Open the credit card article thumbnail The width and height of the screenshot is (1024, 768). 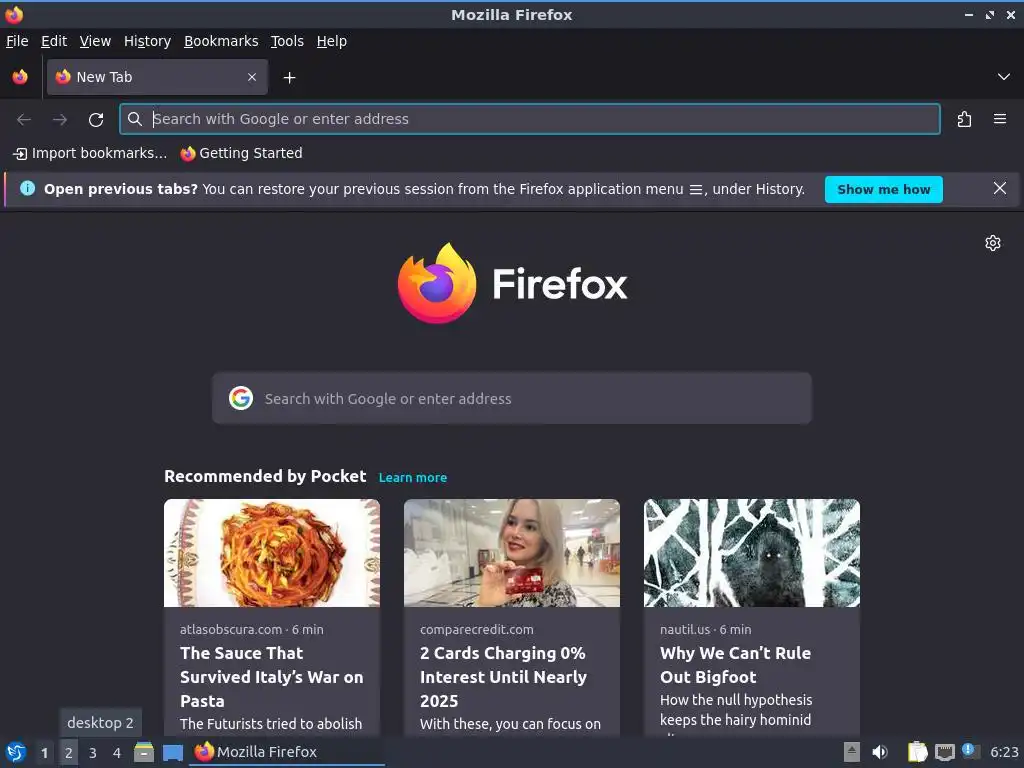[512, 553]
